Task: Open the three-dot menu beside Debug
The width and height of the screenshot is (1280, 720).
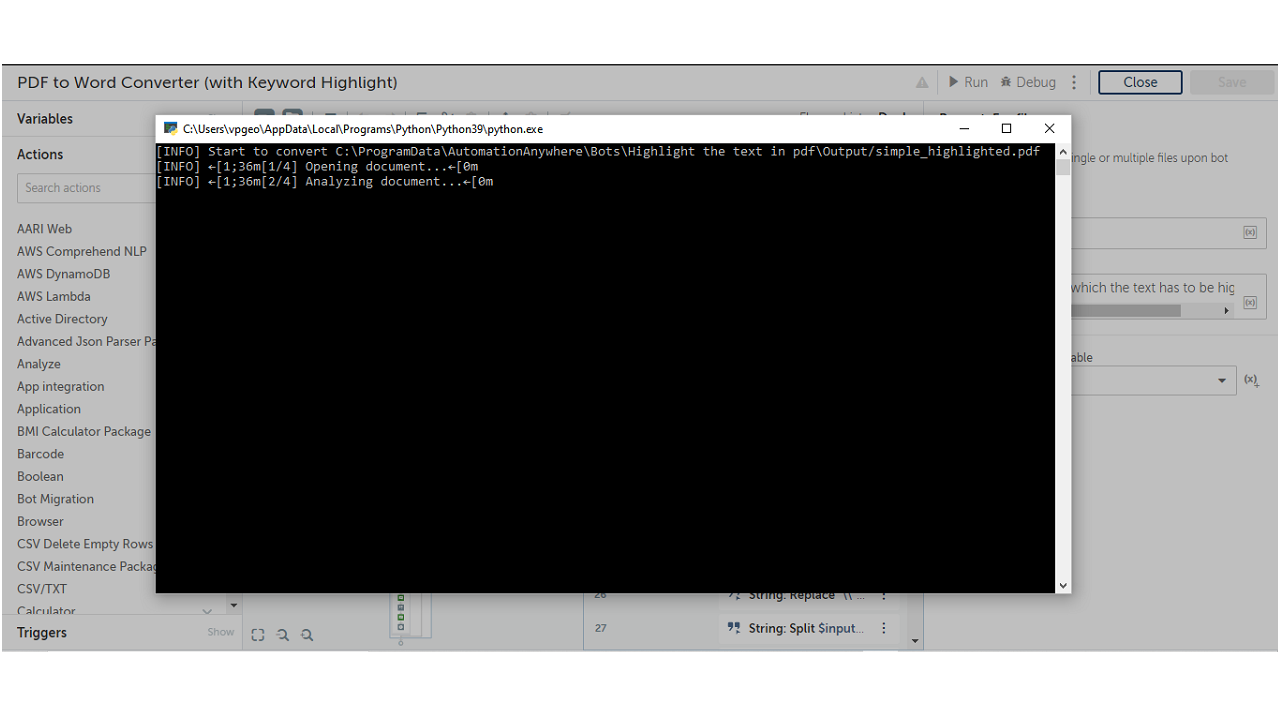Action: (x=1074, y=82)
